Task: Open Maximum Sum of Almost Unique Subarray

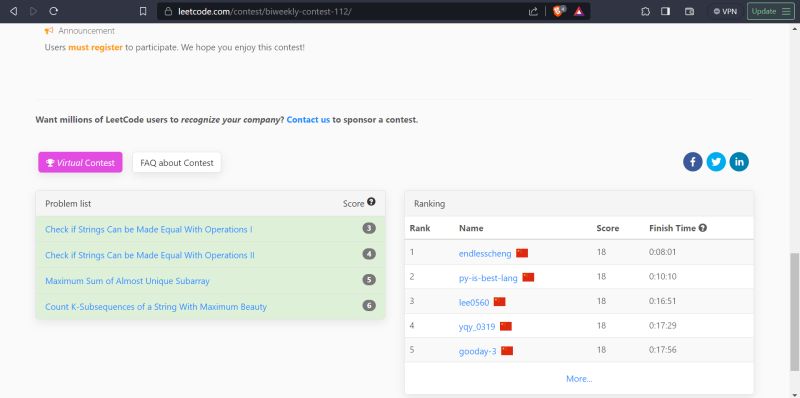Action: [128, 281]
